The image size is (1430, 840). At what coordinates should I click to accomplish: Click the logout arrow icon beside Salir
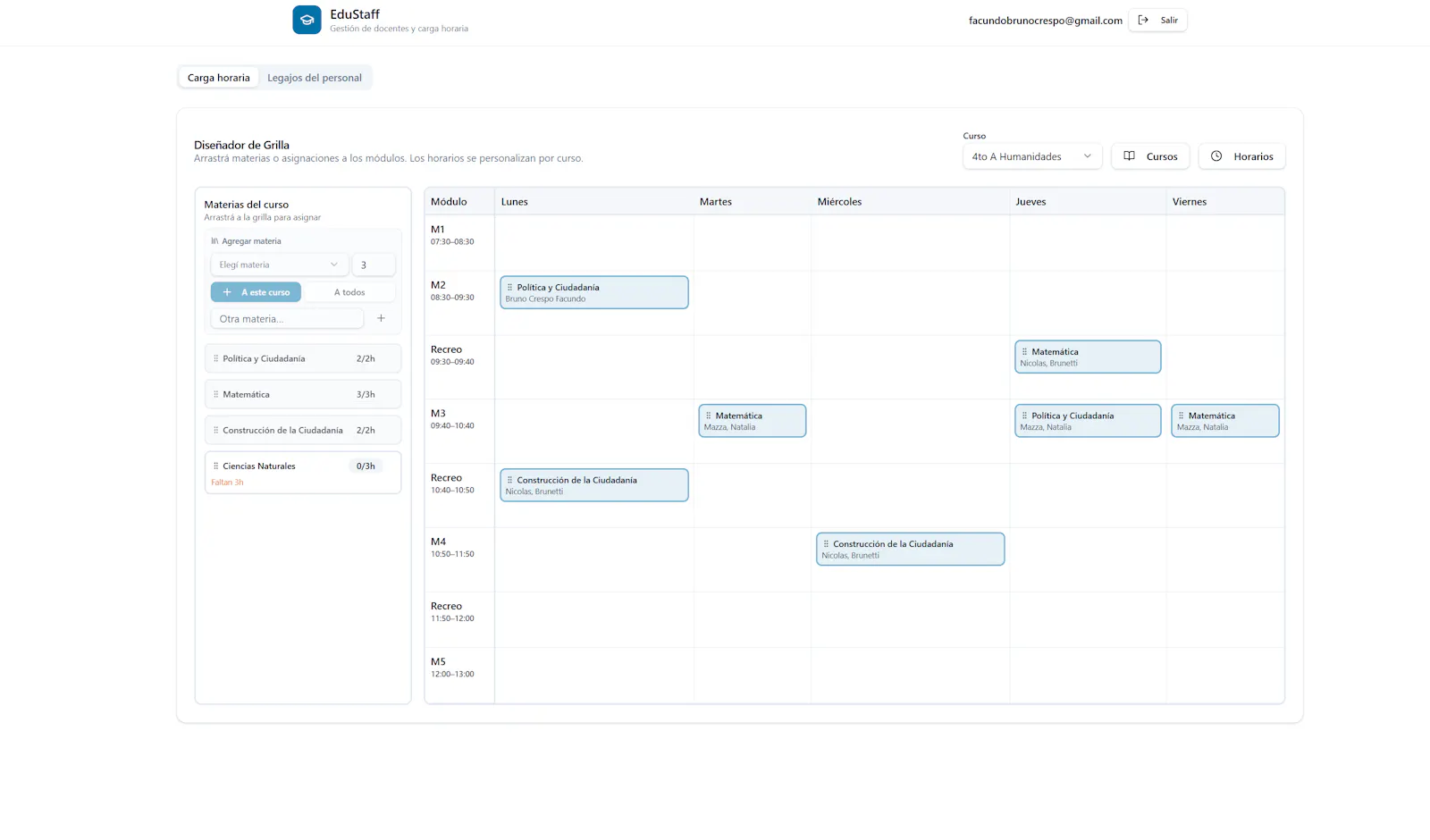pos(1143,20)
